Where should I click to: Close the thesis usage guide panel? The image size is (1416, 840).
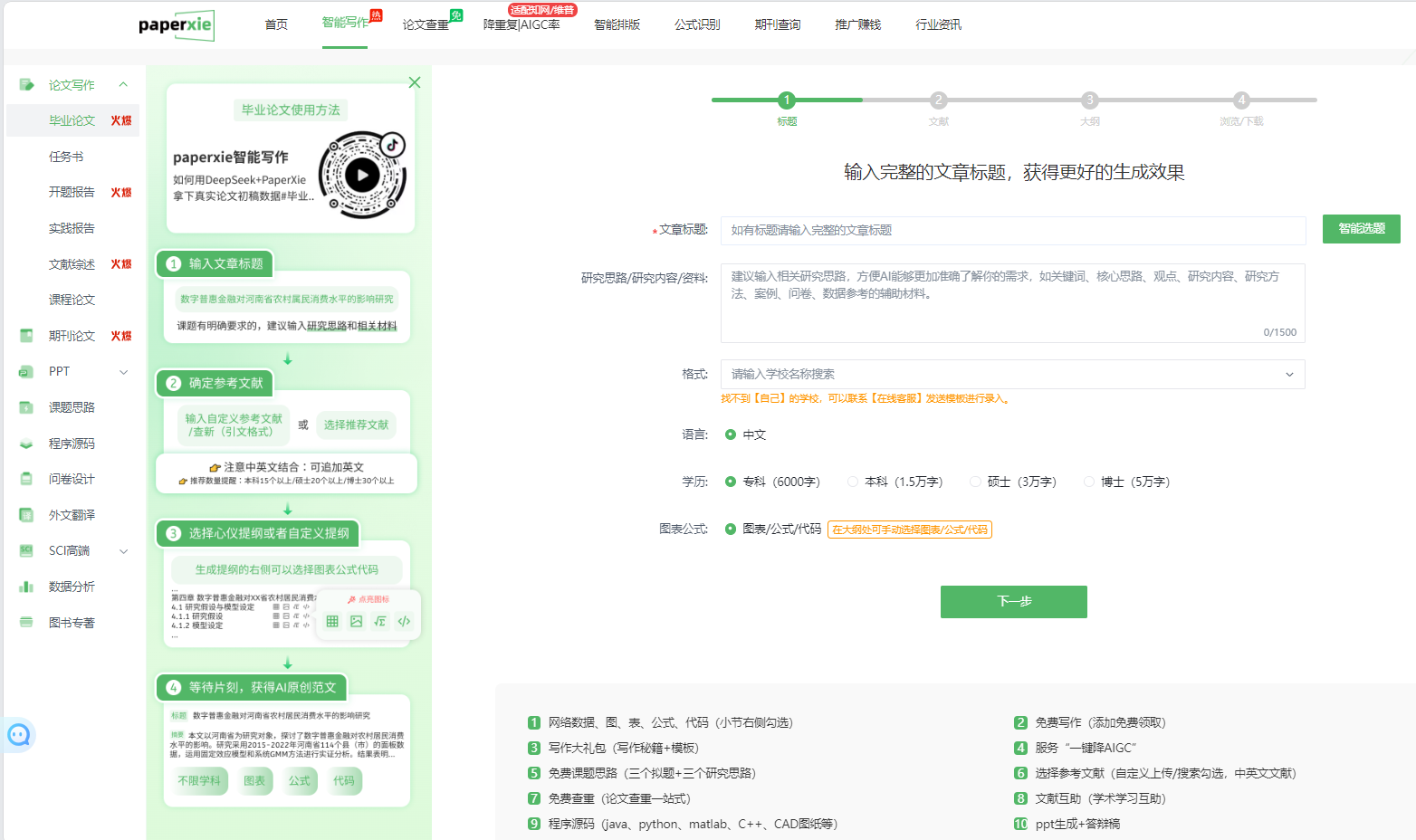click(x=415, y=82)
